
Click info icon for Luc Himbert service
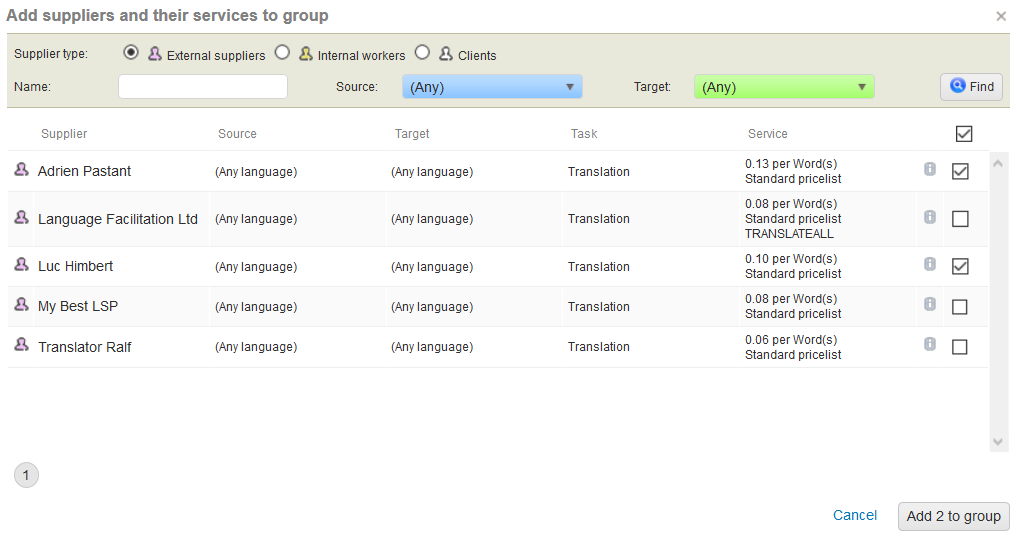(930, 264)
